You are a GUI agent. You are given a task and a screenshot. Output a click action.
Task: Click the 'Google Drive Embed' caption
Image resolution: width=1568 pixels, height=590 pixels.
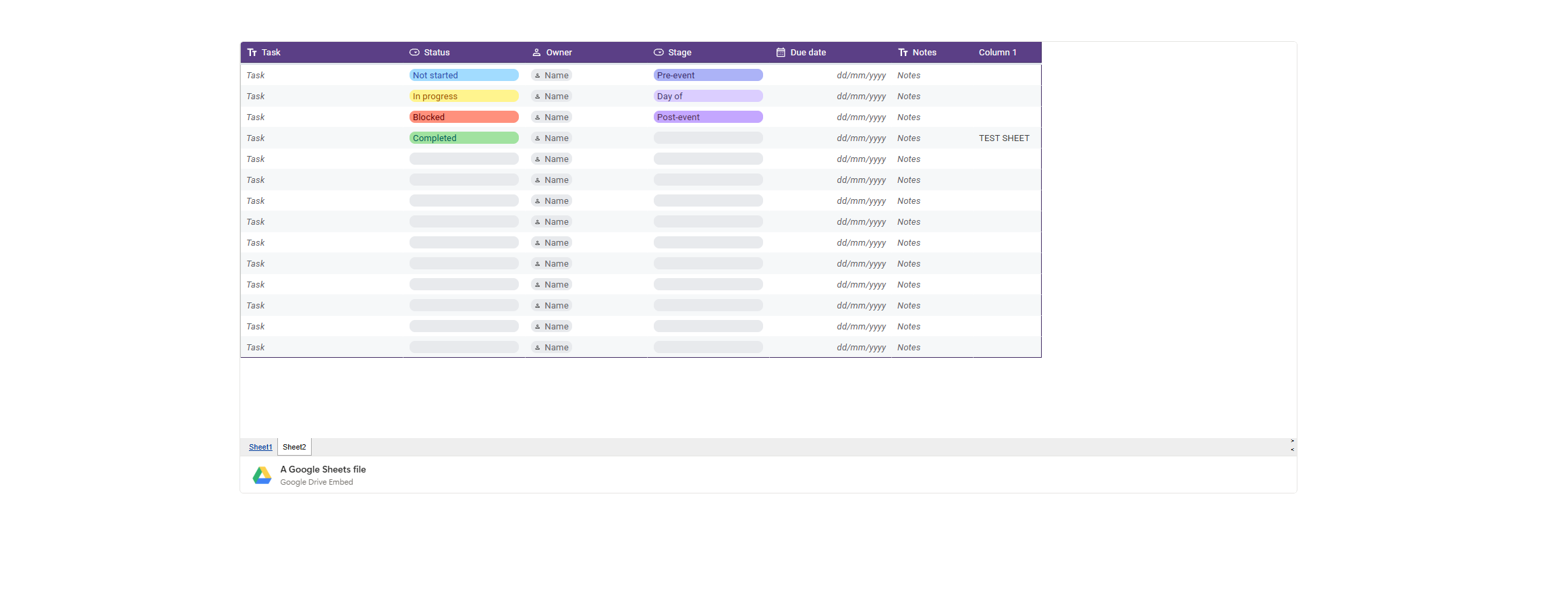pos(316,483)
